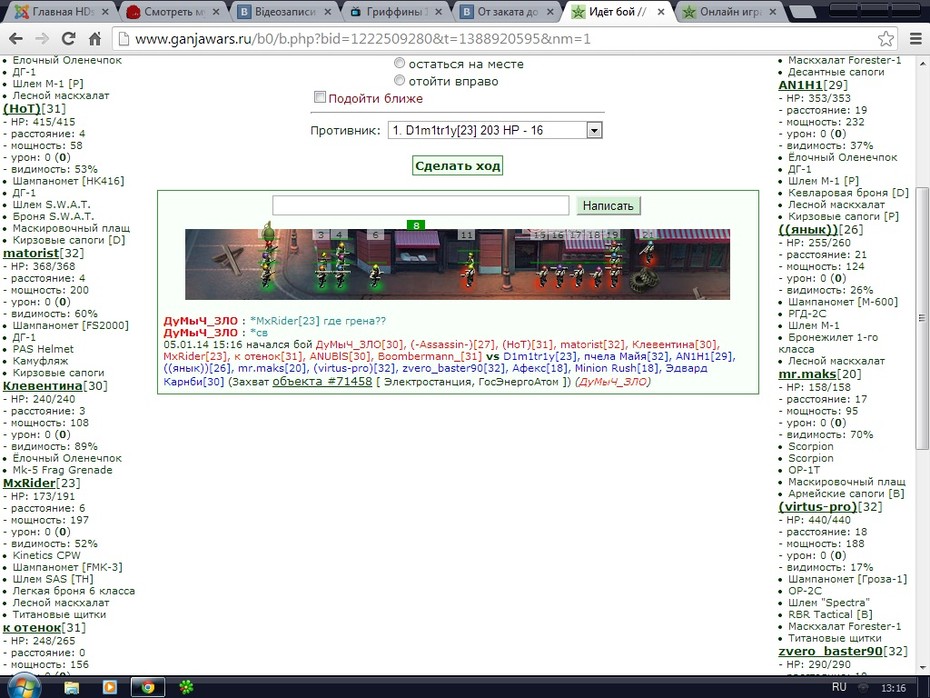The image size is (930, 698).
Task: Click the browser Forward arrow
Action: pos(42,39)
